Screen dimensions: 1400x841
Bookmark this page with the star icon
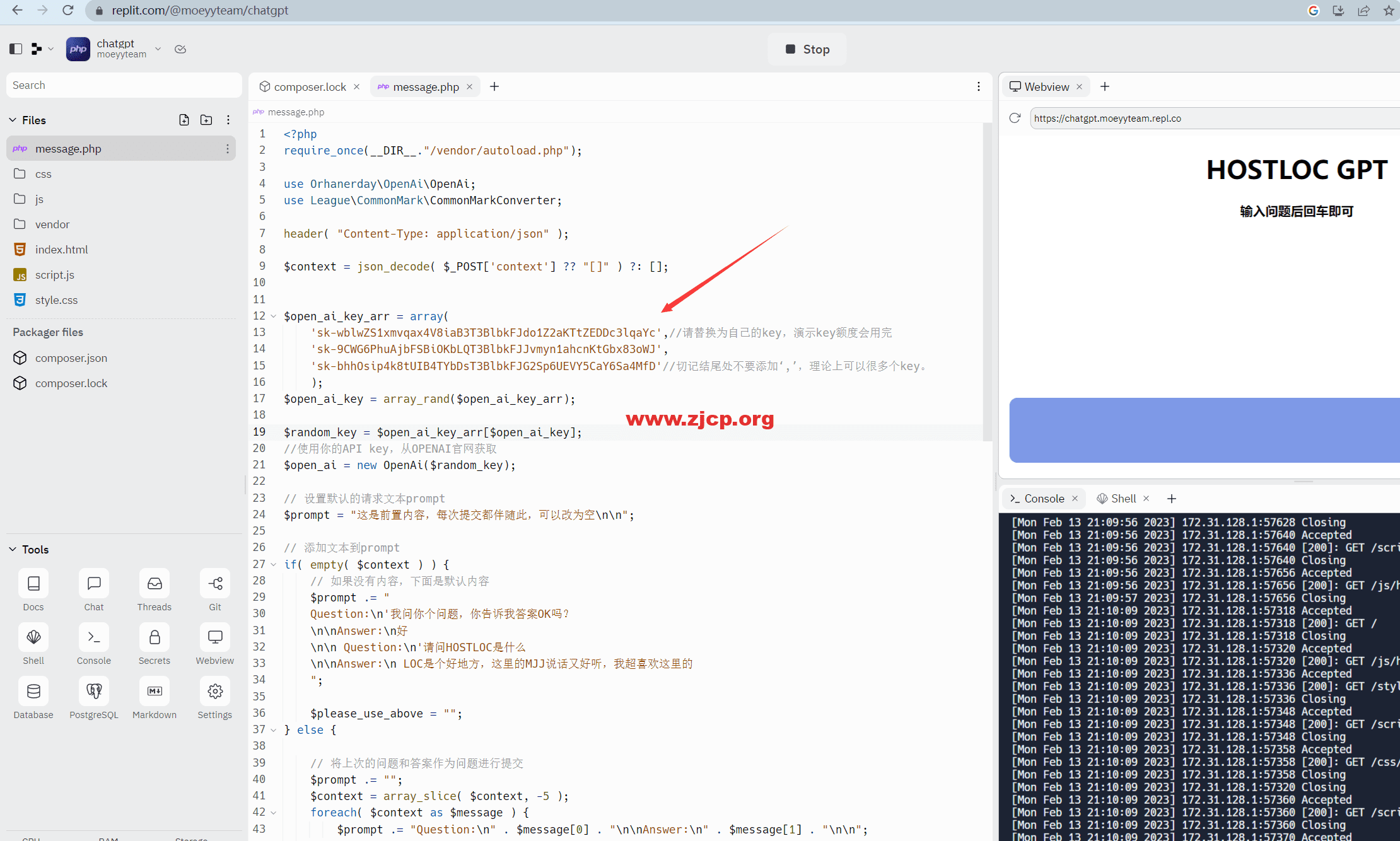click(x=1389, y=10)
